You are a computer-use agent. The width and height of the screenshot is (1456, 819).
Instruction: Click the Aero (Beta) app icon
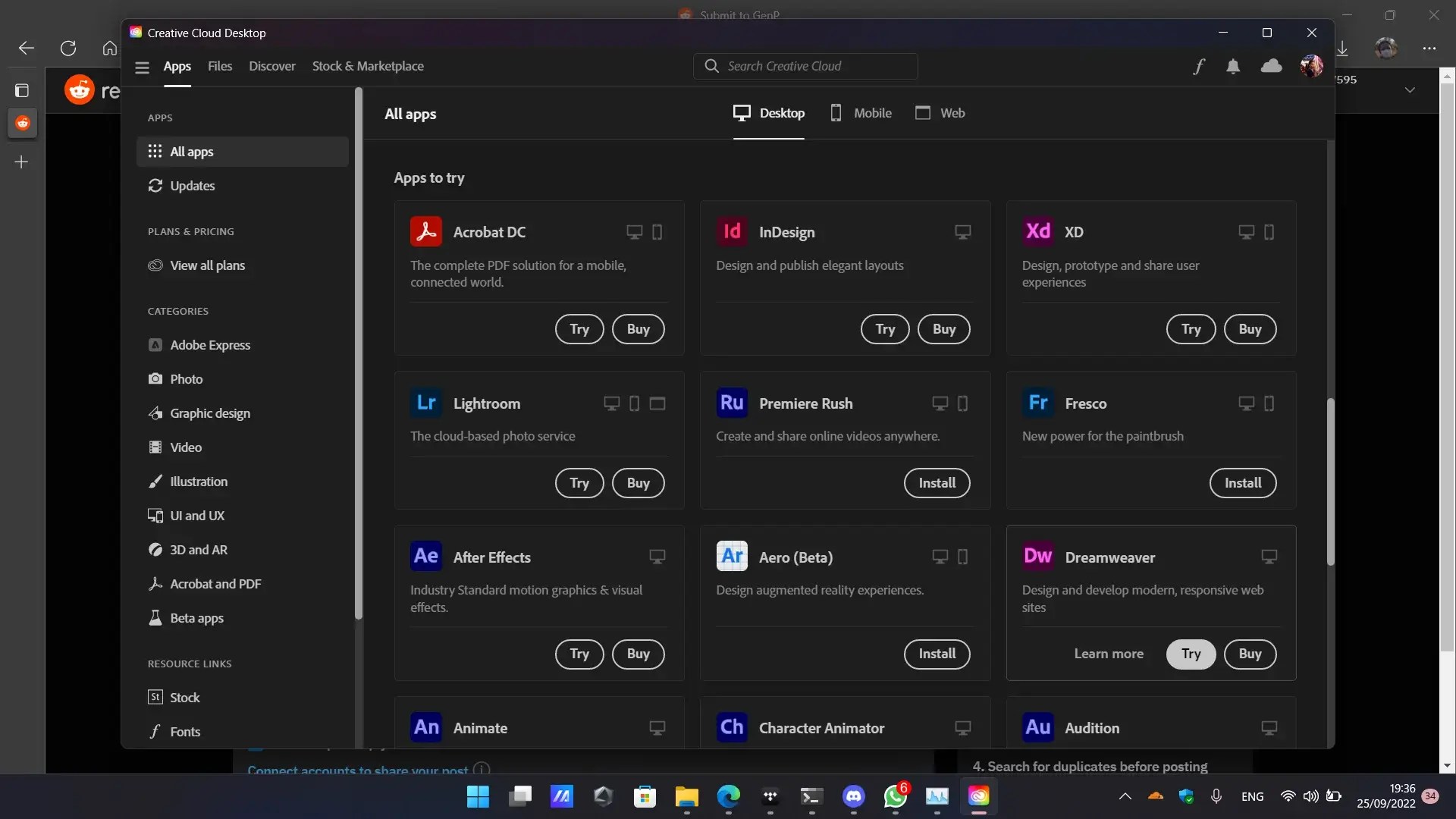click(x=732, y=557)
